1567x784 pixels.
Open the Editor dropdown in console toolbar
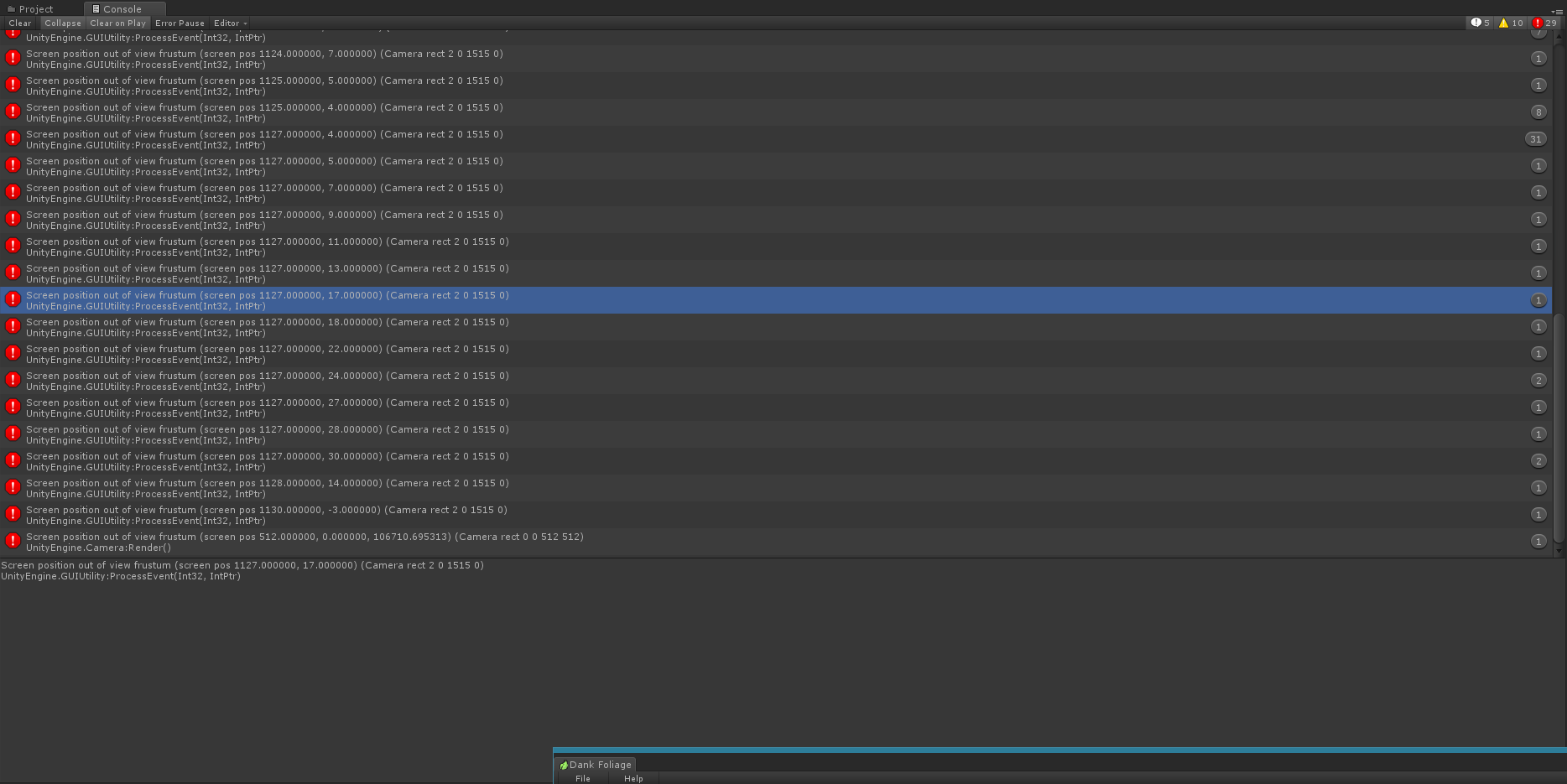click(230, 23)
